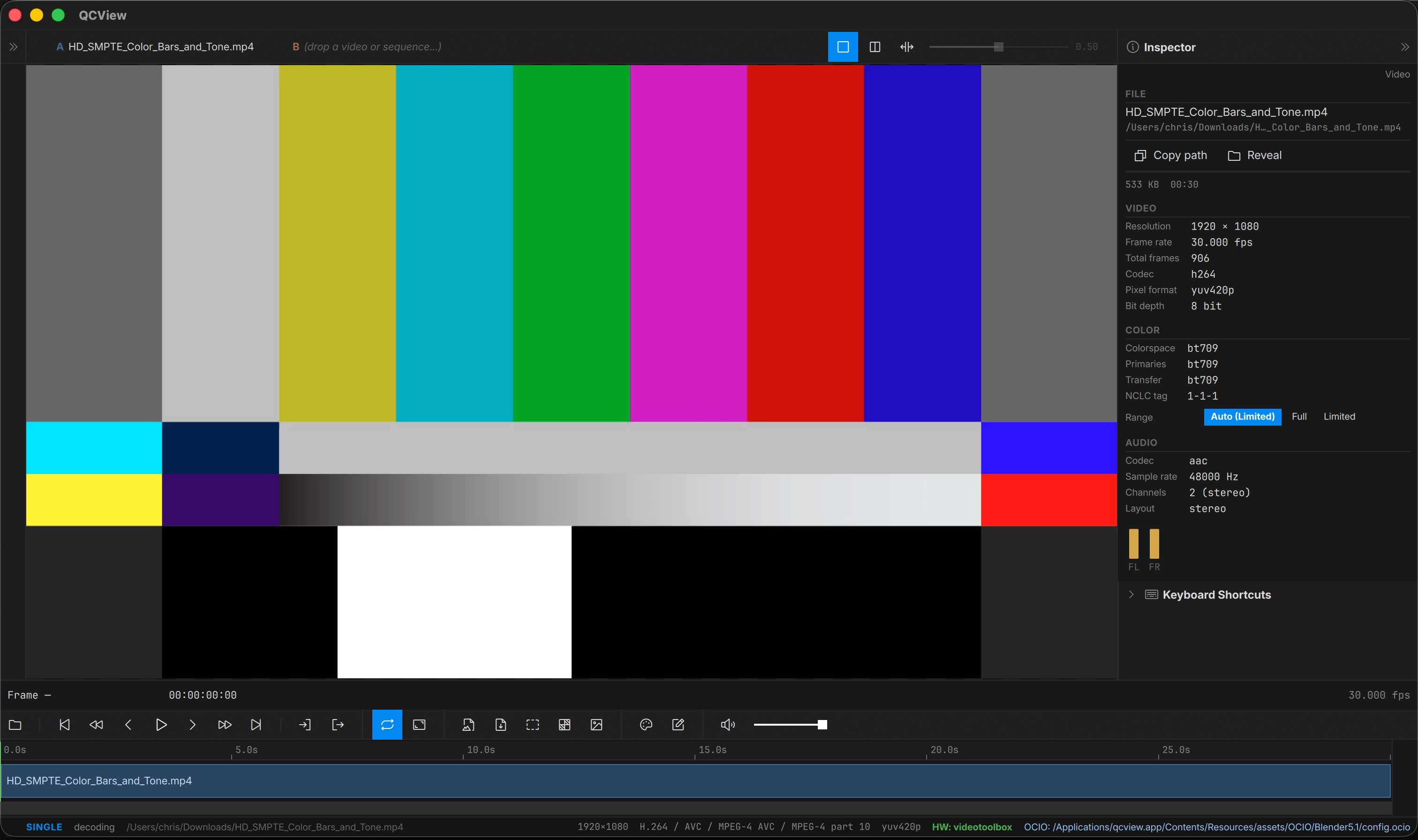Click the export frame image icon

click(x=468, y=725)
